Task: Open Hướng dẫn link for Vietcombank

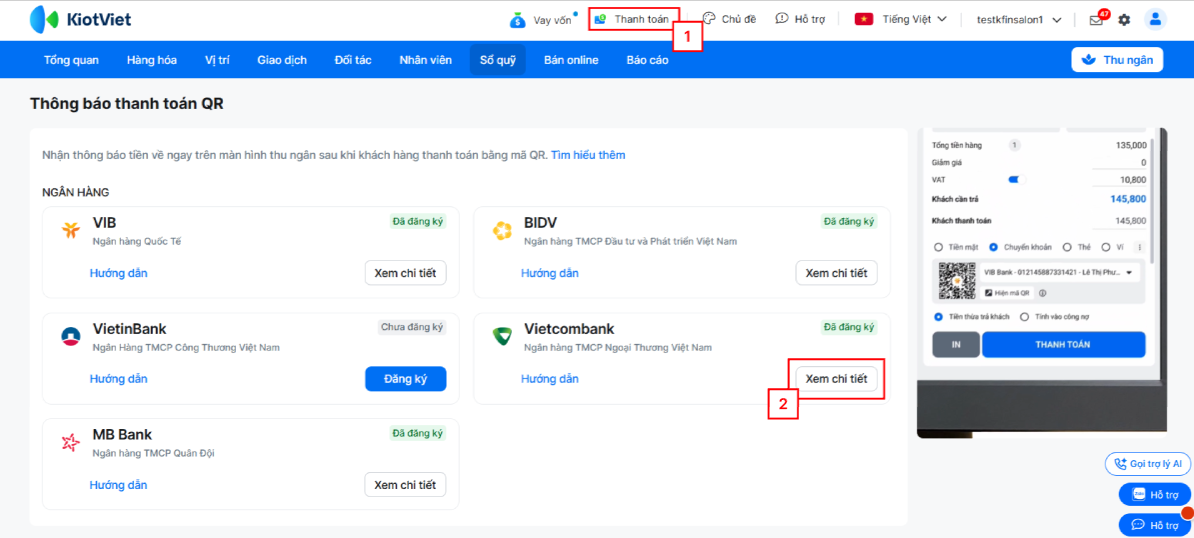Action: 550,379
